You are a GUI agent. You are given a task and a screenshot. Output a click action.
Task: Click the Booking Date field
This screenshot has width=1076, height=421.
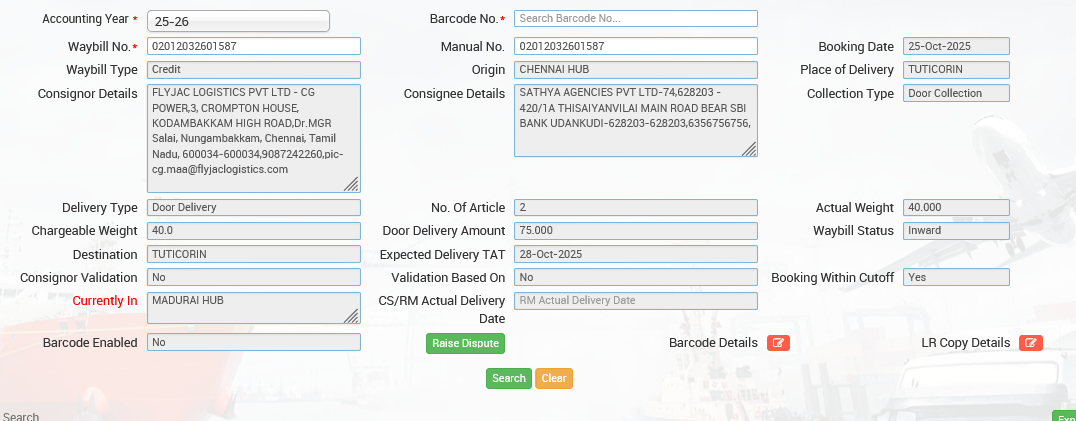pyautogui.click(x=955, y=46)
